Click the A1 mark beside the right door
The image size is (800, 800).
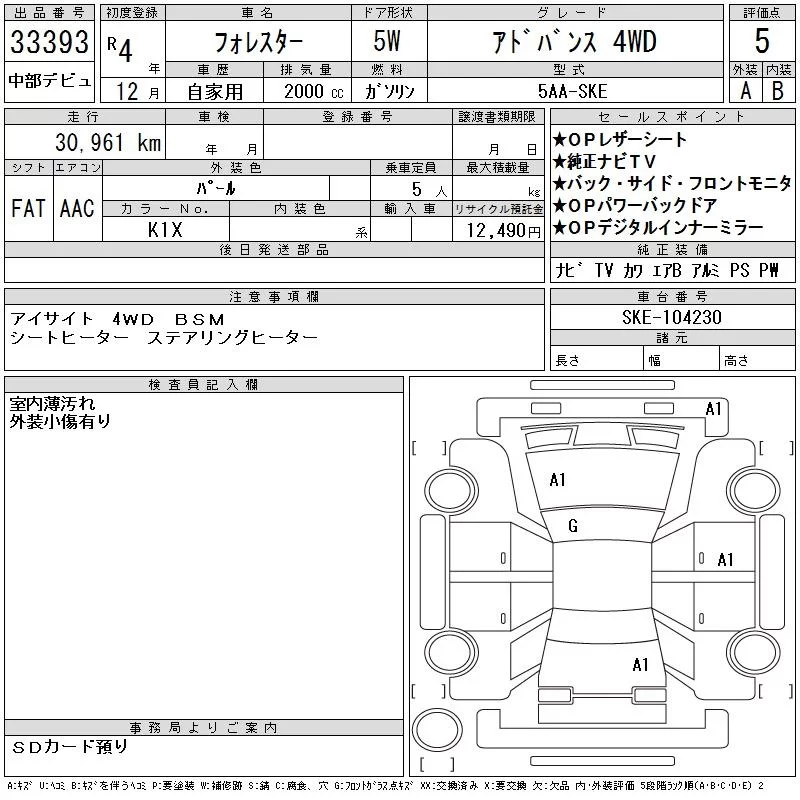pos(726,559)
